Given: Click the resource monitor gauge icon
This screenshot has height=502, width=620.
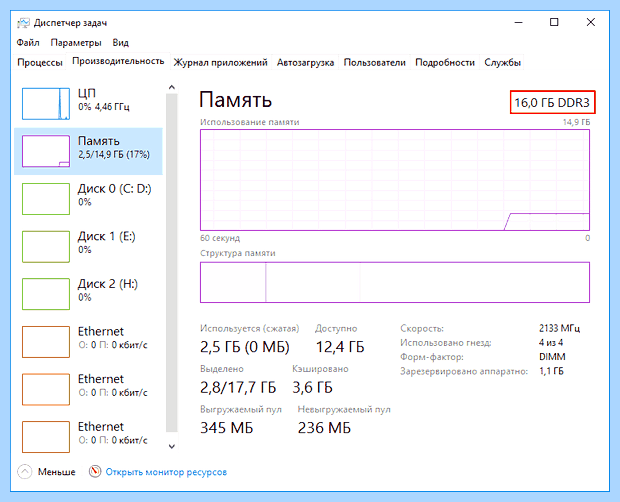Looking at the screenshot, I should (x=95, y=471).
